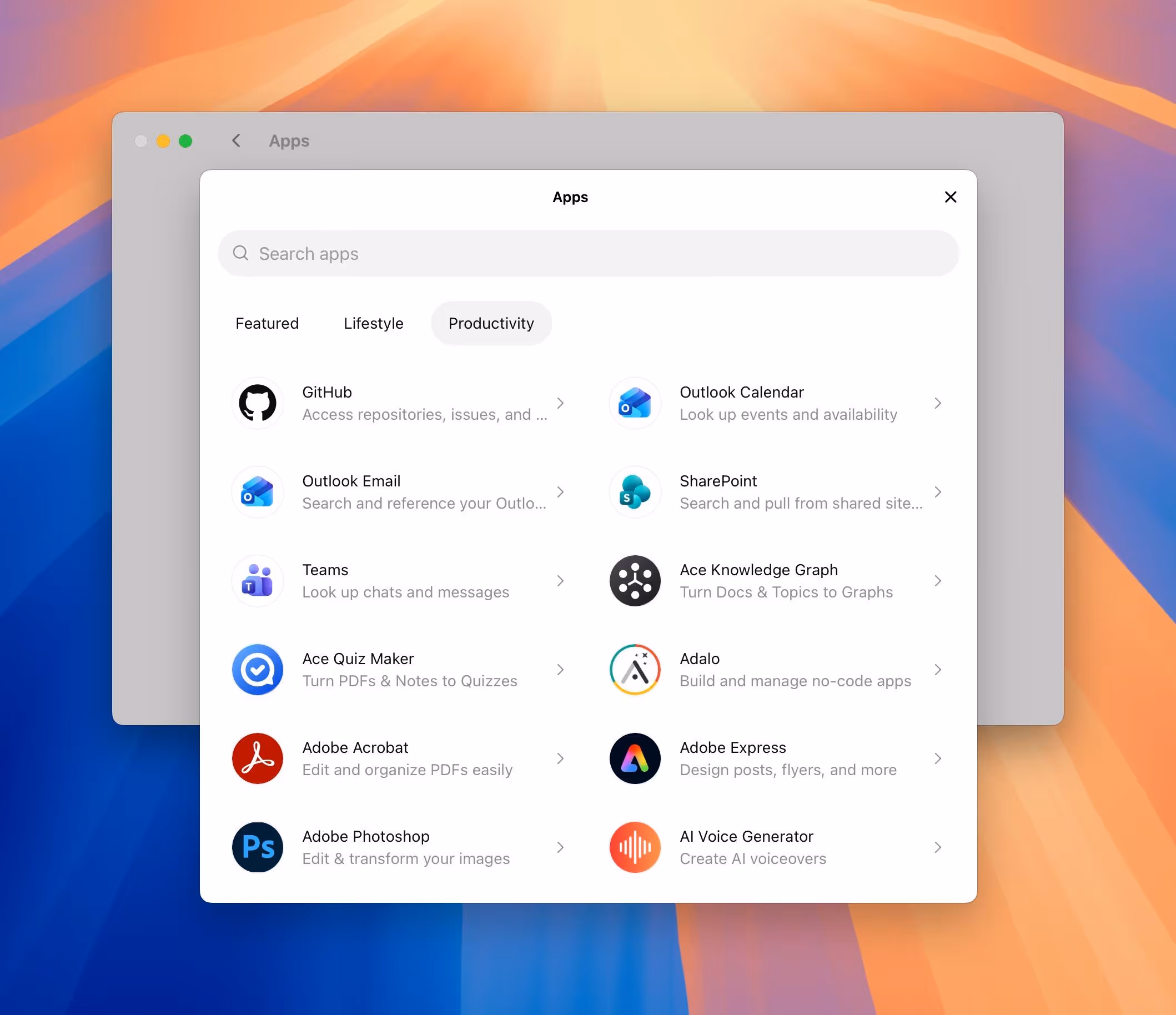
Task: Click the Teams app title
Action: tap(325, 570)
